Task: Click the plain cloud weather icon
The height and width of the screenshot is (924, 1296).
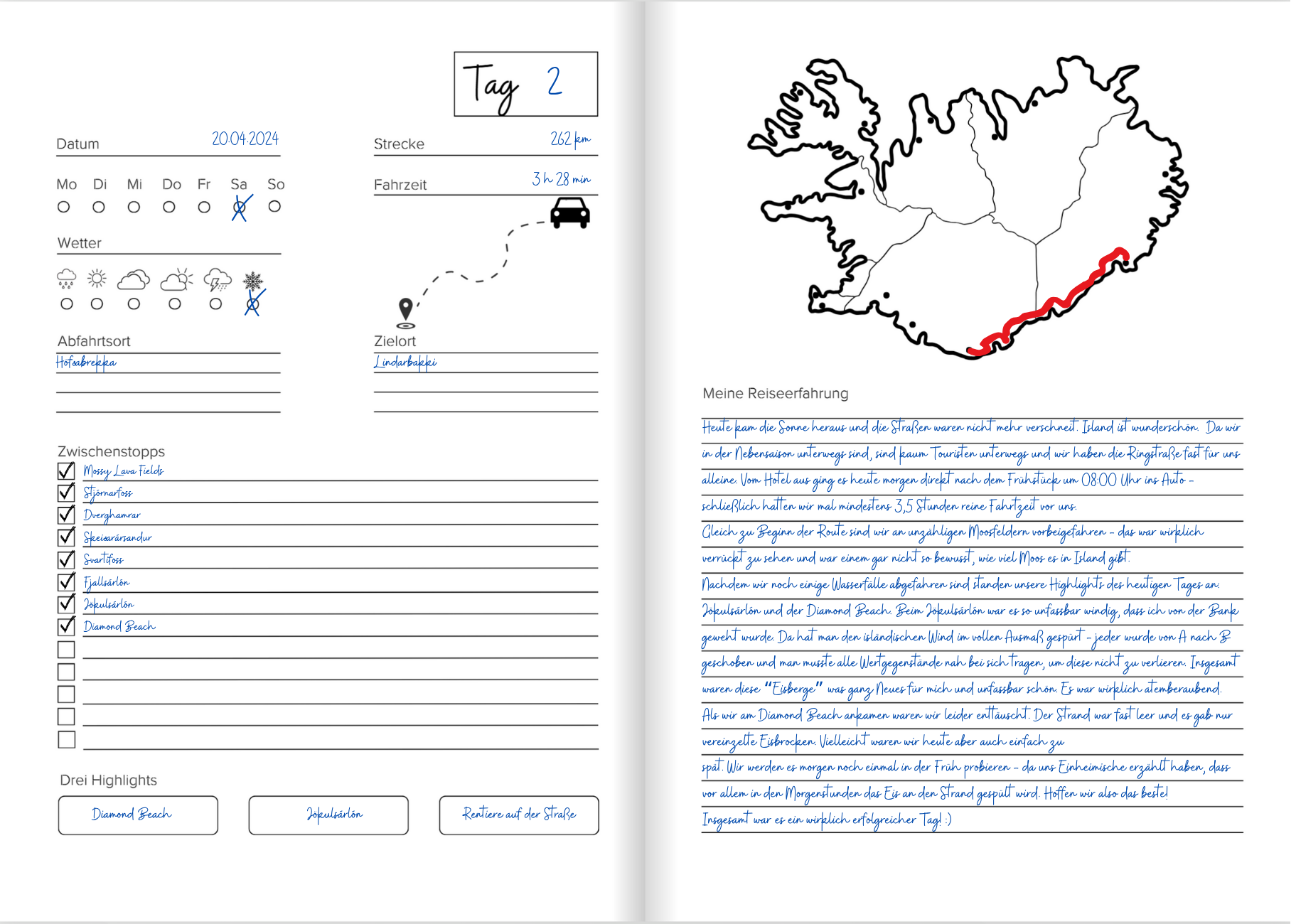Action: pyautogui.click(x=134, y=280)
